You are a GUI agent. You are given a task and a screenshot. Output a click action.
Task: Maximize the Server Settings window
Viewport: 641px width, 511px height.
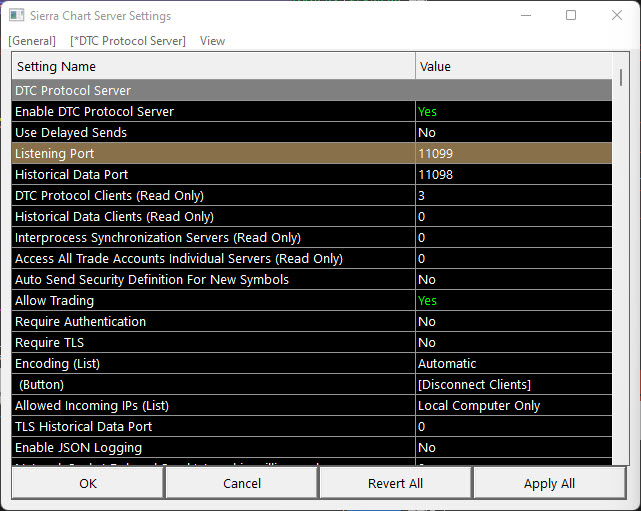[571, 16]
